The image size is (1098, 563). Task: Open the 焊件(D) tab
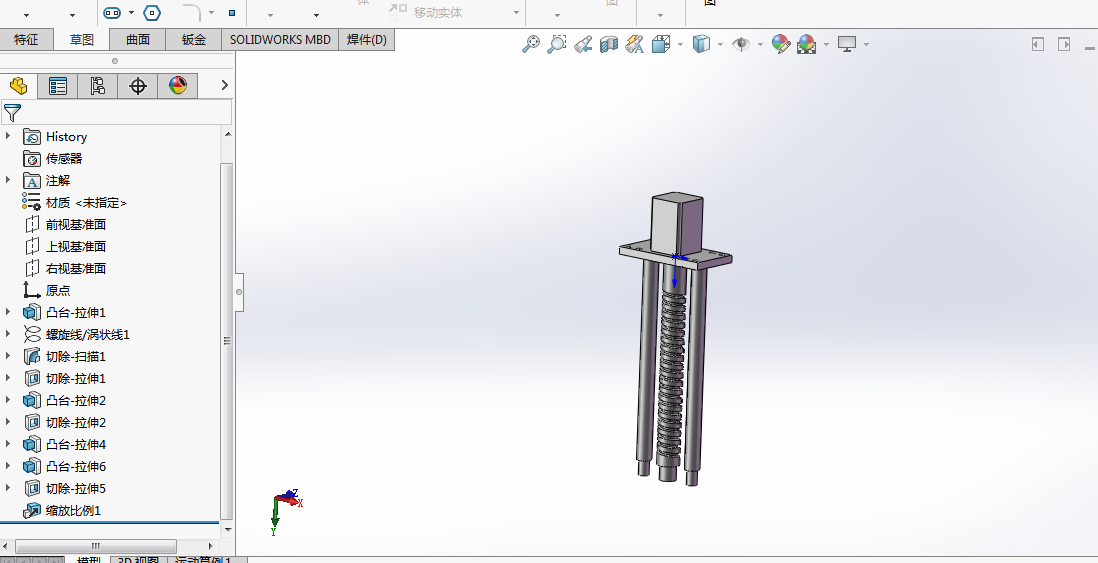coord(366,39)
